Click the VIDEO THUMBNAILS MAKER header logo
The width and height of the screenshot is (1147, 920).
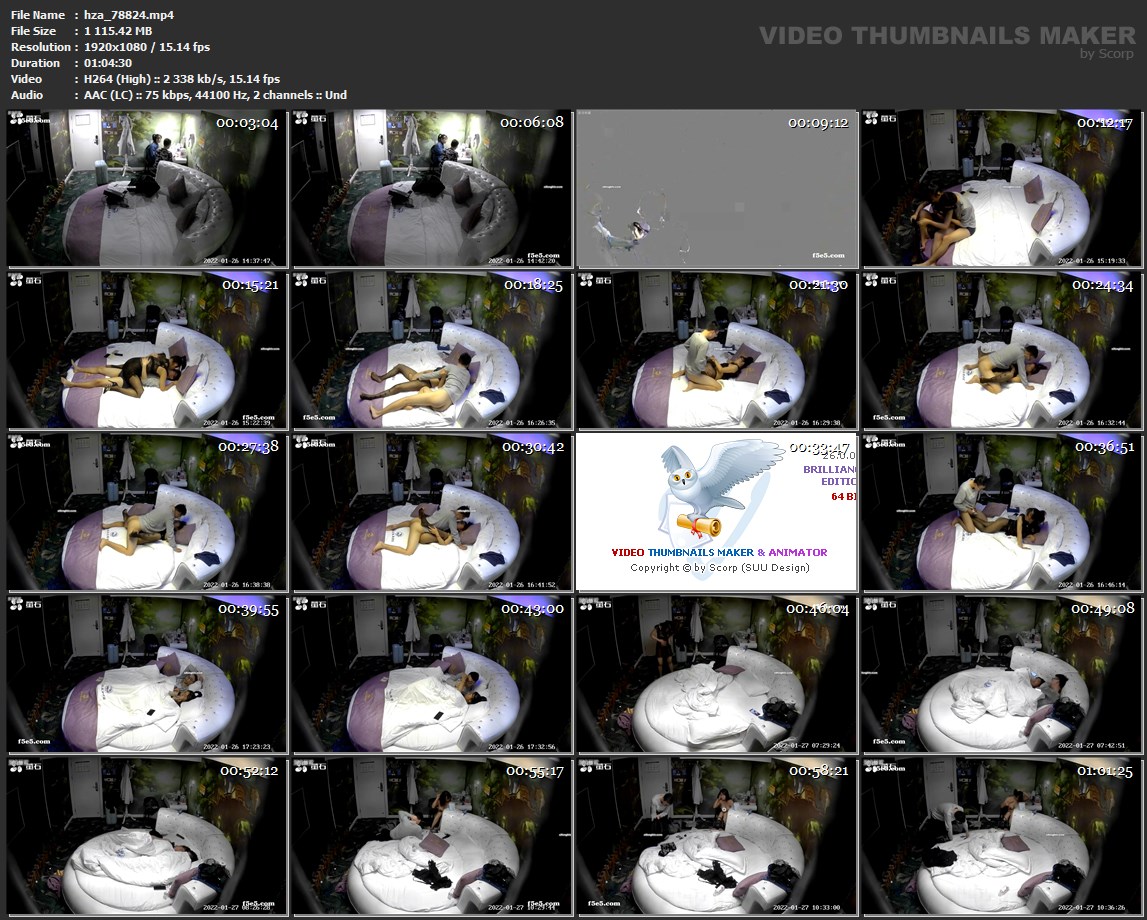pos(947,36)
